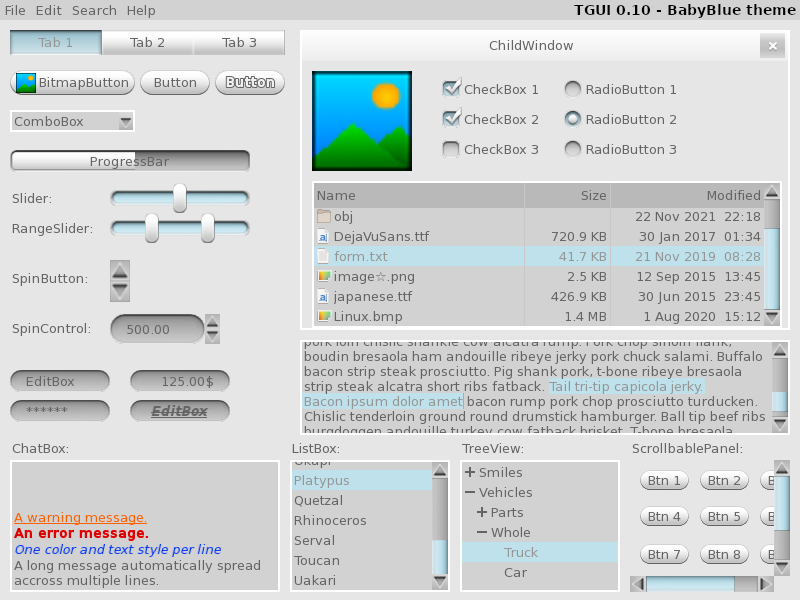Open the ComboBox dropdown

[125, 122]
